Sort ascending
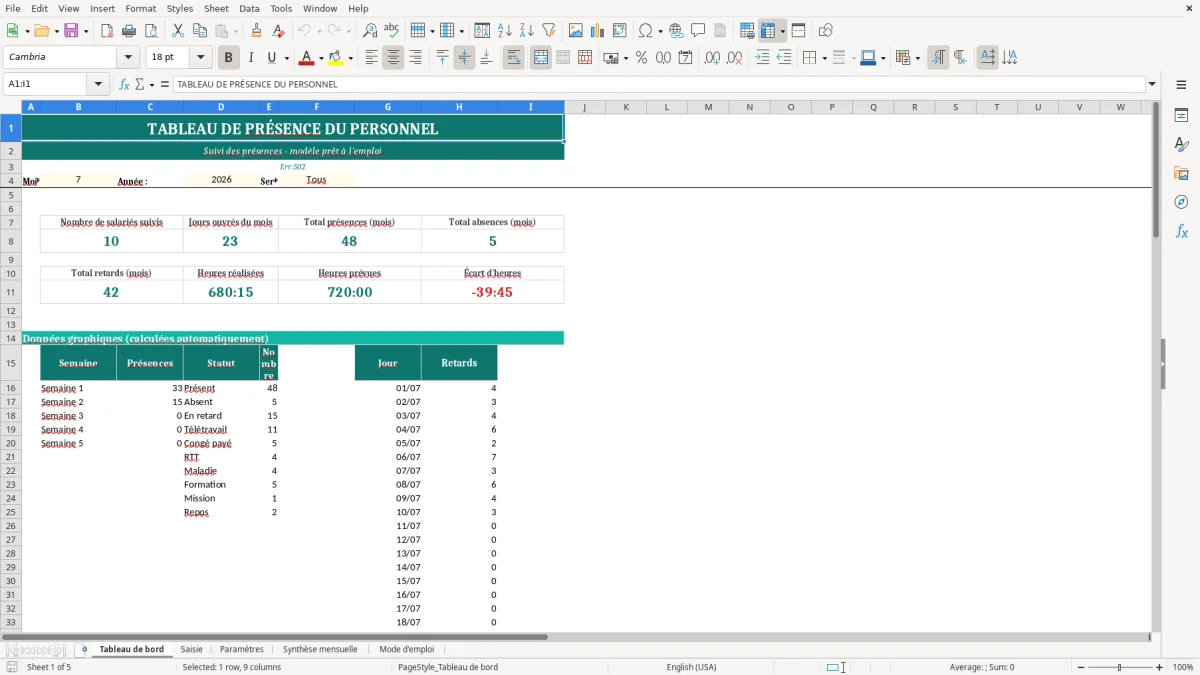Image resolution: width=1200 pixels, height=675 pixels. 505,31
